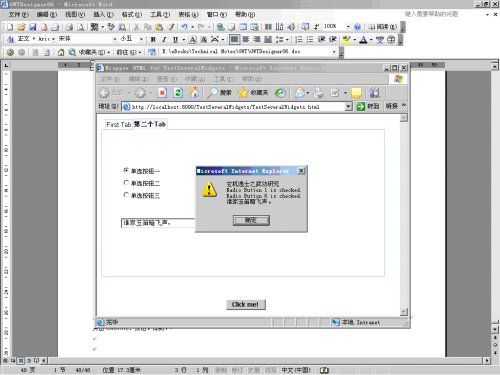Image resolution: width=500 pixels, height=375 pixels.
Task: Select radio button 单选按钮二
Action: (x=126, y=183)
